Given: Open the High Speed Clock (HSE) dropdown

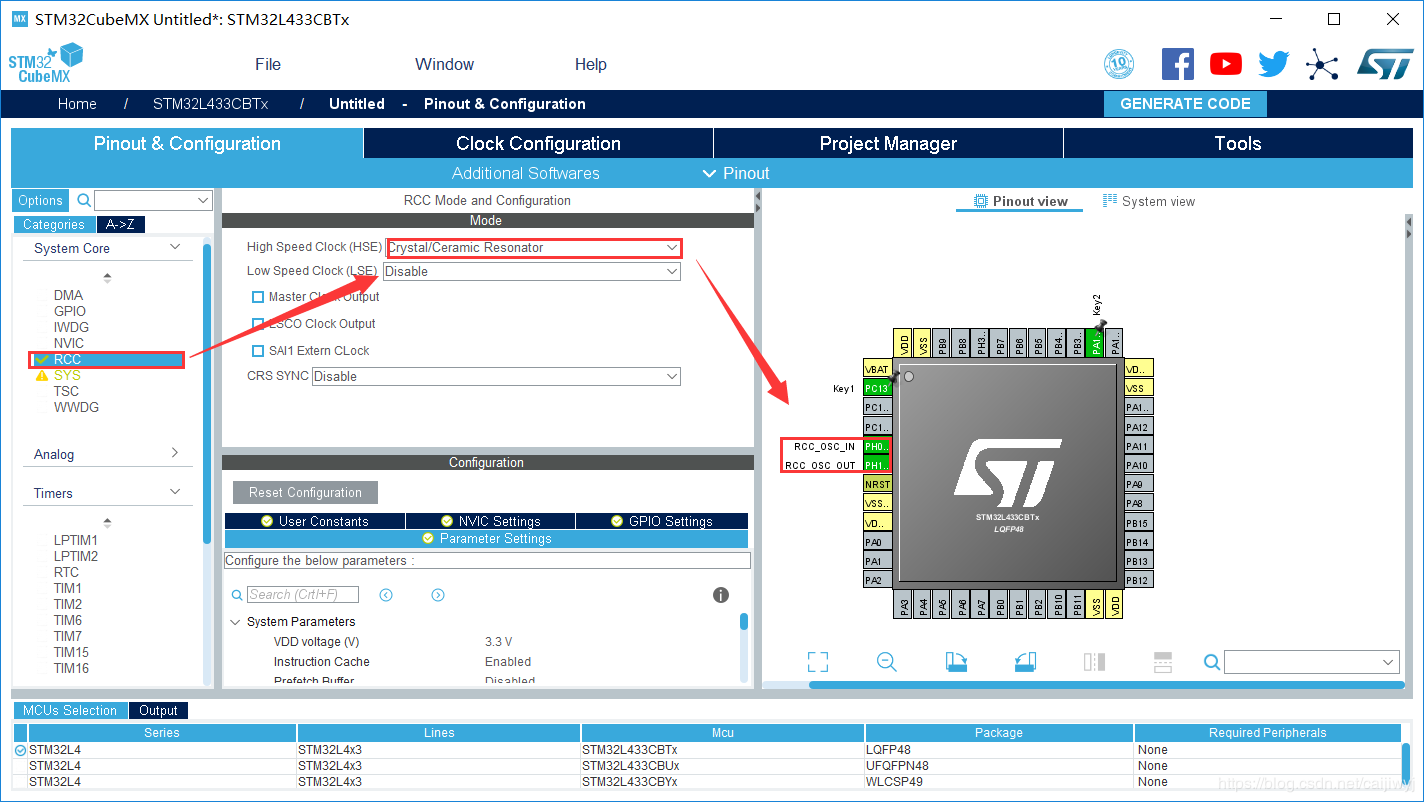Looking at the screenshot, I should point(534,247).
